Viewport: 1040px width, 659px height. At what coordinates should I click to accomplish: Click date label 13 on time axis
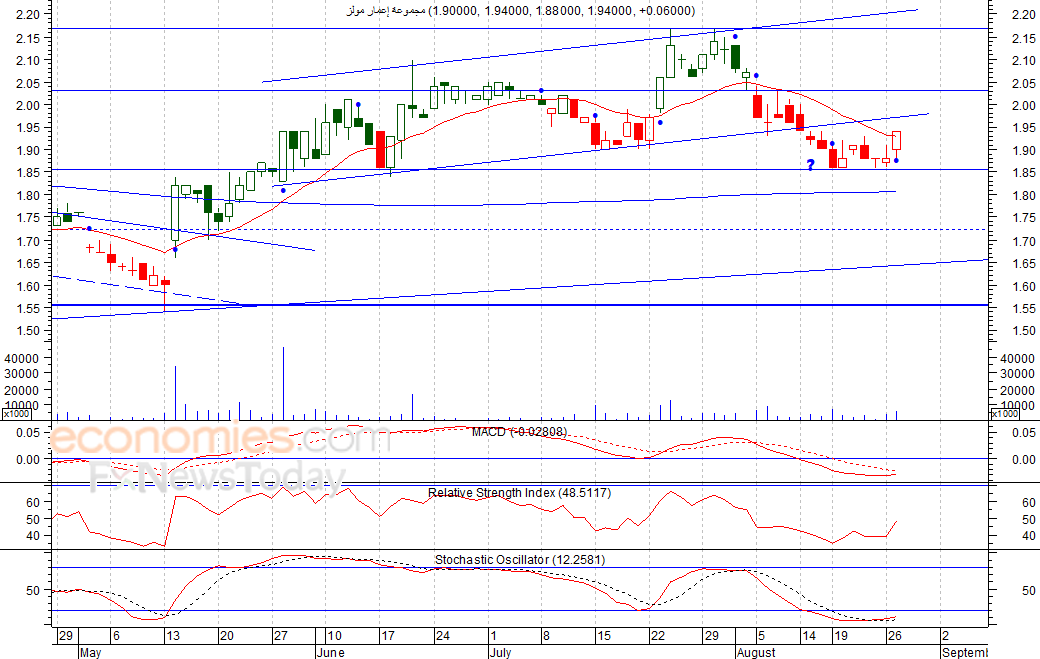pos(172,636)
